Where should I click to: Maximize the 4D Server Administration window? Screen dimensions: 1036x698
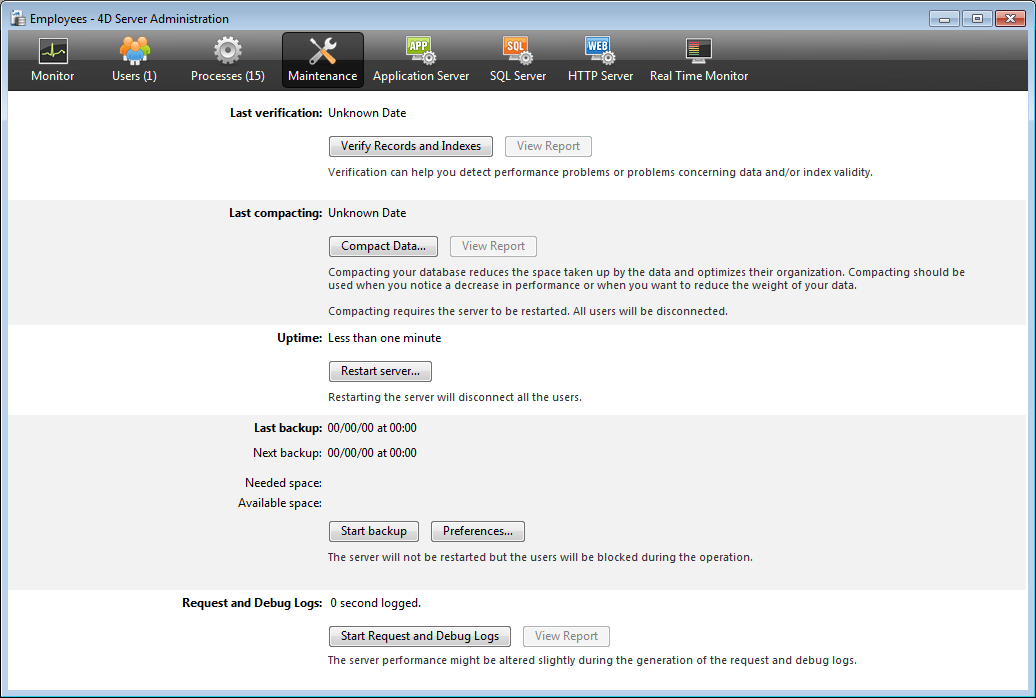976,17
